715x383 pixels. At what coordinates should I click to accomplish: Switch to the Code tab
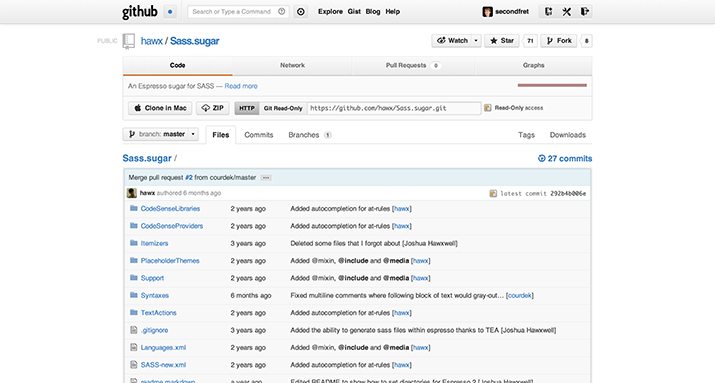tap(177, 66)
